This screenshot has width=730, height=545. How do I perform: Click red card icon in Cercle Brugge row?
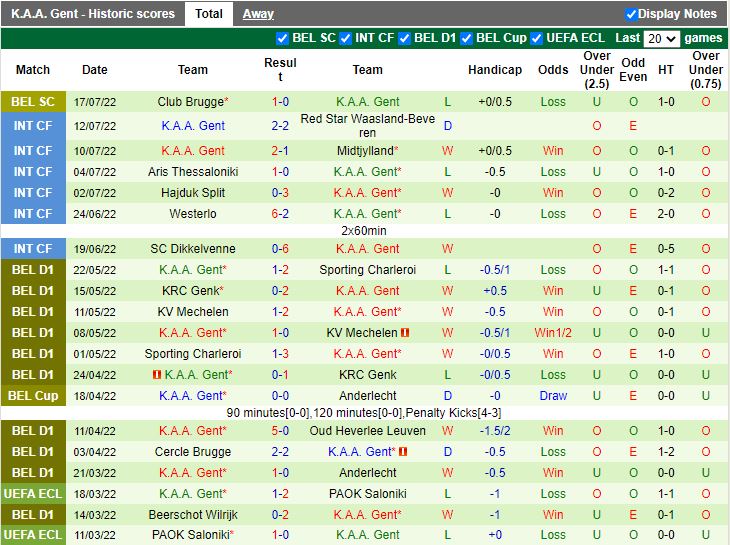click(x=403, y=451)
